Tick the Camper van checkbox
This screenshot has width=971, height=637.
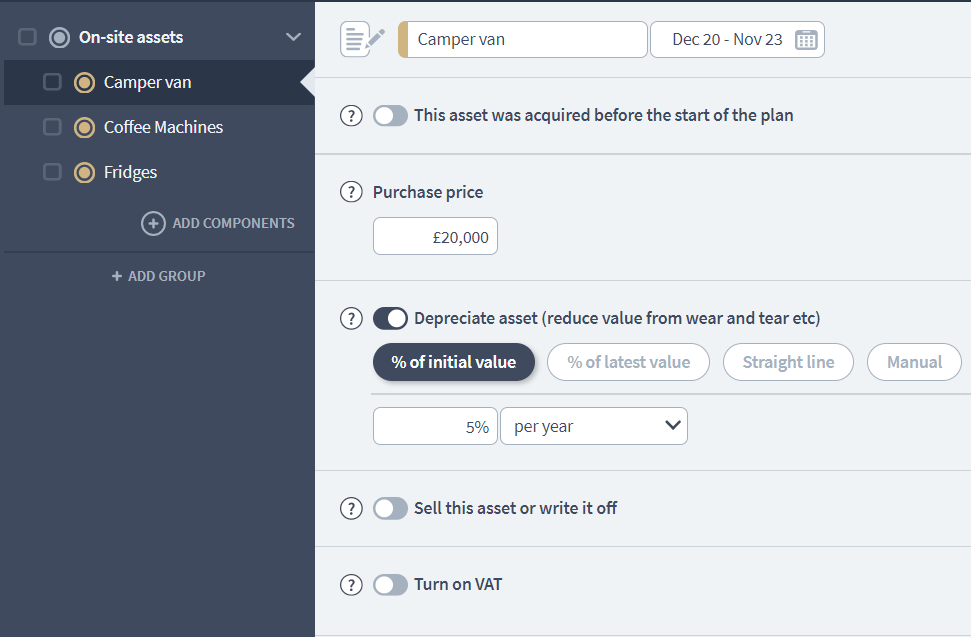(52, 83)
